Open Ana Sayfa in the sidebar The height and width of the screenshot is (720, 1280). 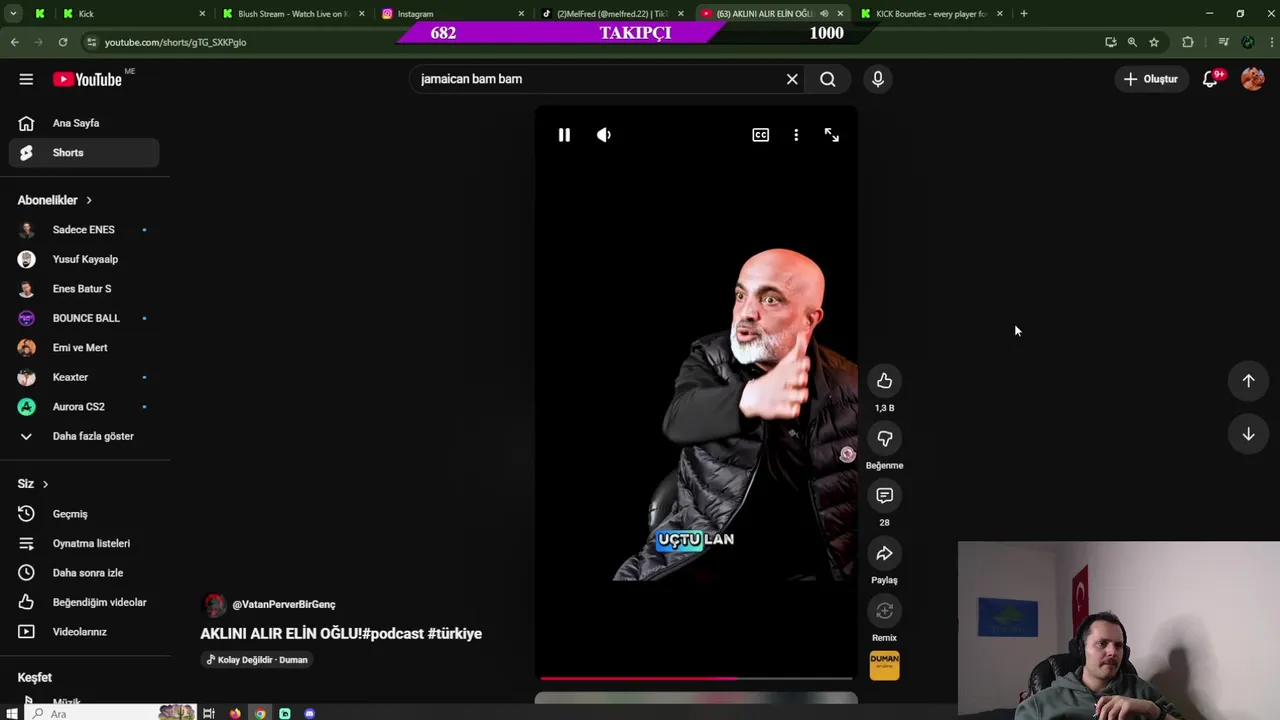[85, 123]
